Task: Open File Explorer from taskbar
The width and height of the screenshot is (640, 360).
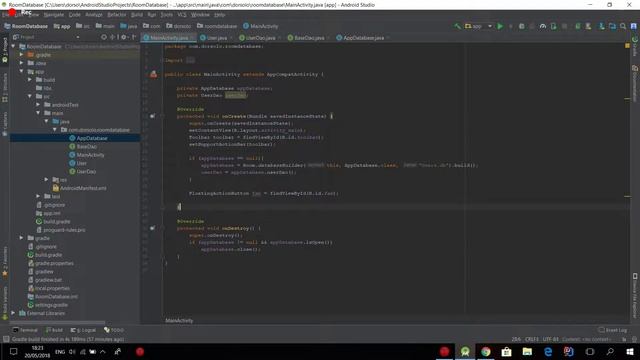Action: [x=527, y=351]
